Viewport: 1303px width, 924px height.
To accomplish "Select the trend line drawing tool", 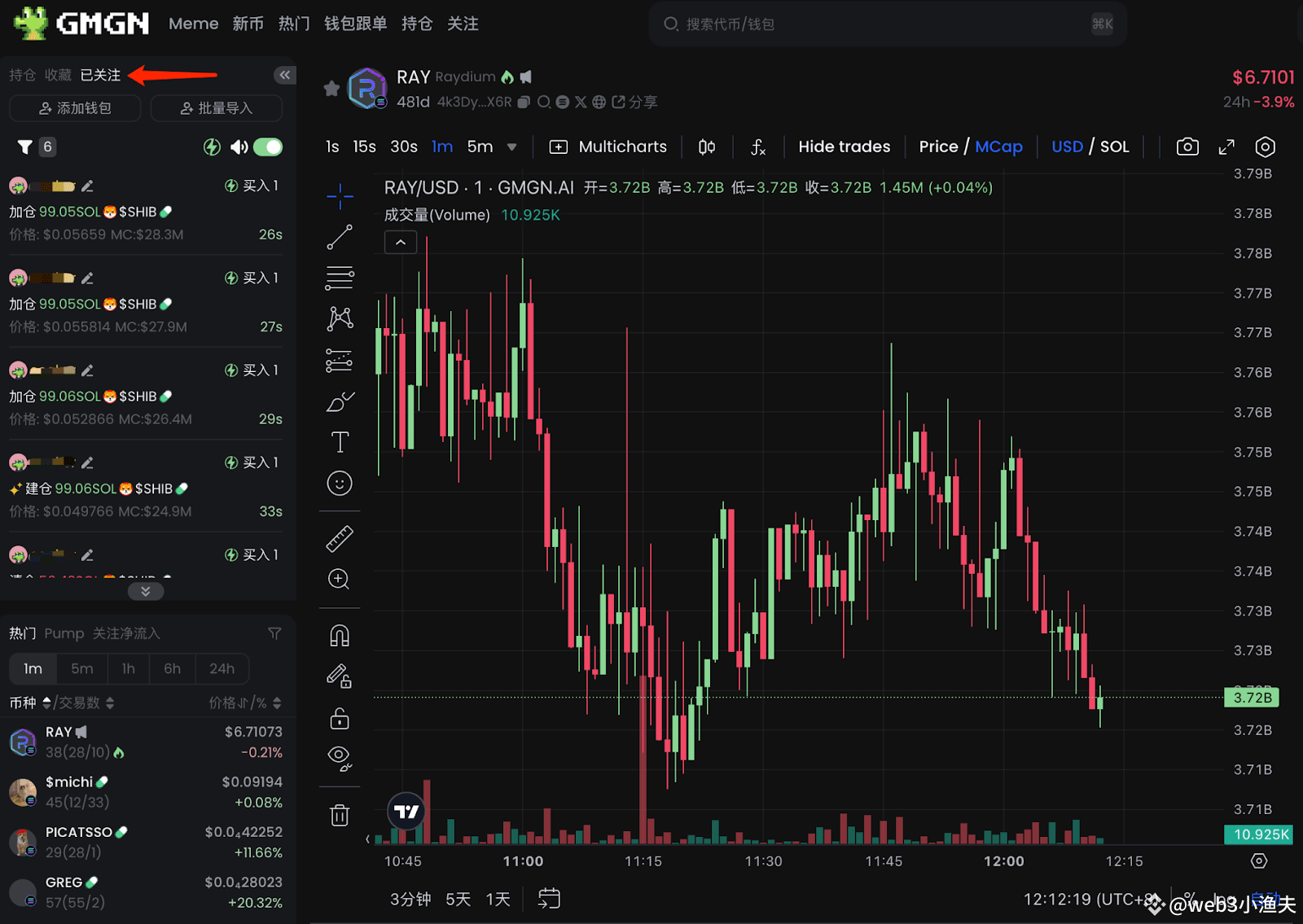I will coord(340,237).
